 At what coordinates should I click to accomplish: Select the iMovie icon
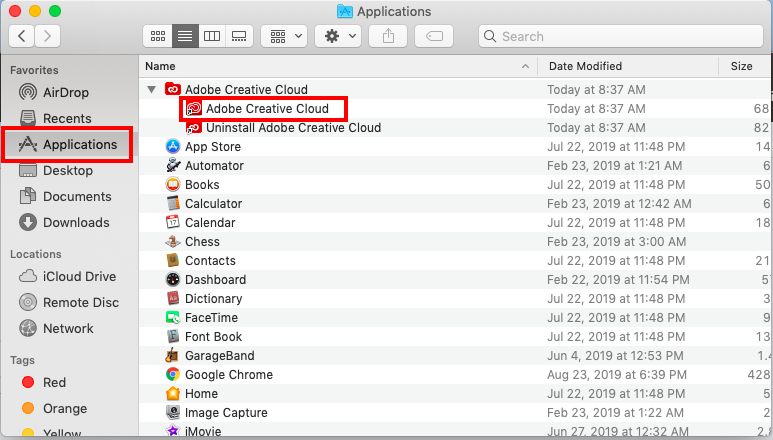click(173, 431)
